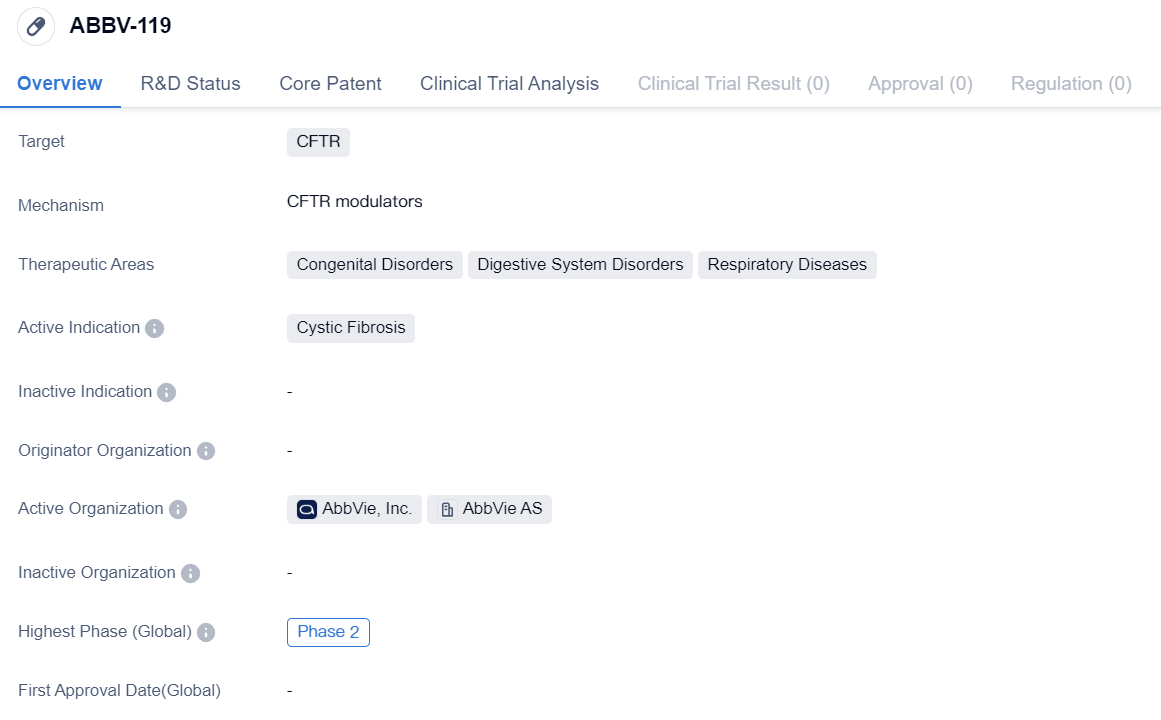The width and height of the screenshot is (1161, 720).
Task: Open the AbbVie AS organization link
Action: (502, 509)
